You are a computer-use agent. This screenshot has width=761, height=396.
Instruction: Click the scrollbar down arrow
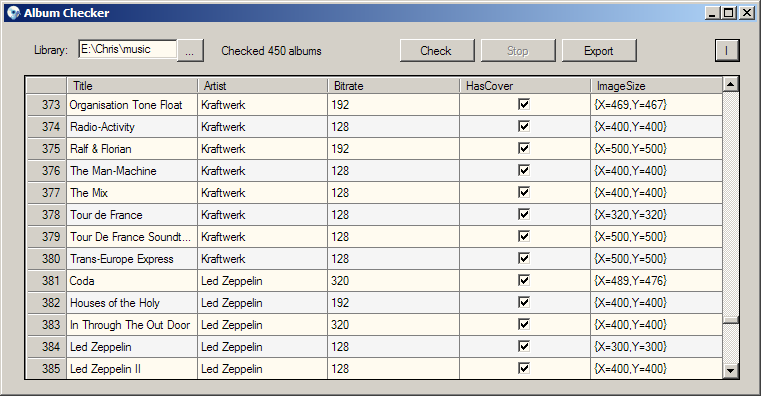pyautogui.click(x=730, y=371)
